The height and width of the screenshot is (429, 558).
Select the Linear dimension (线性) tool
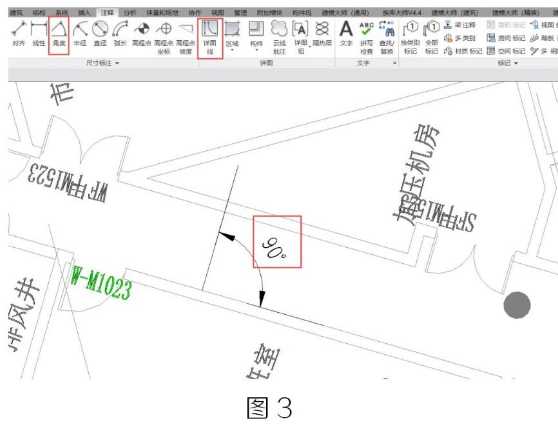tap(38, 33)
